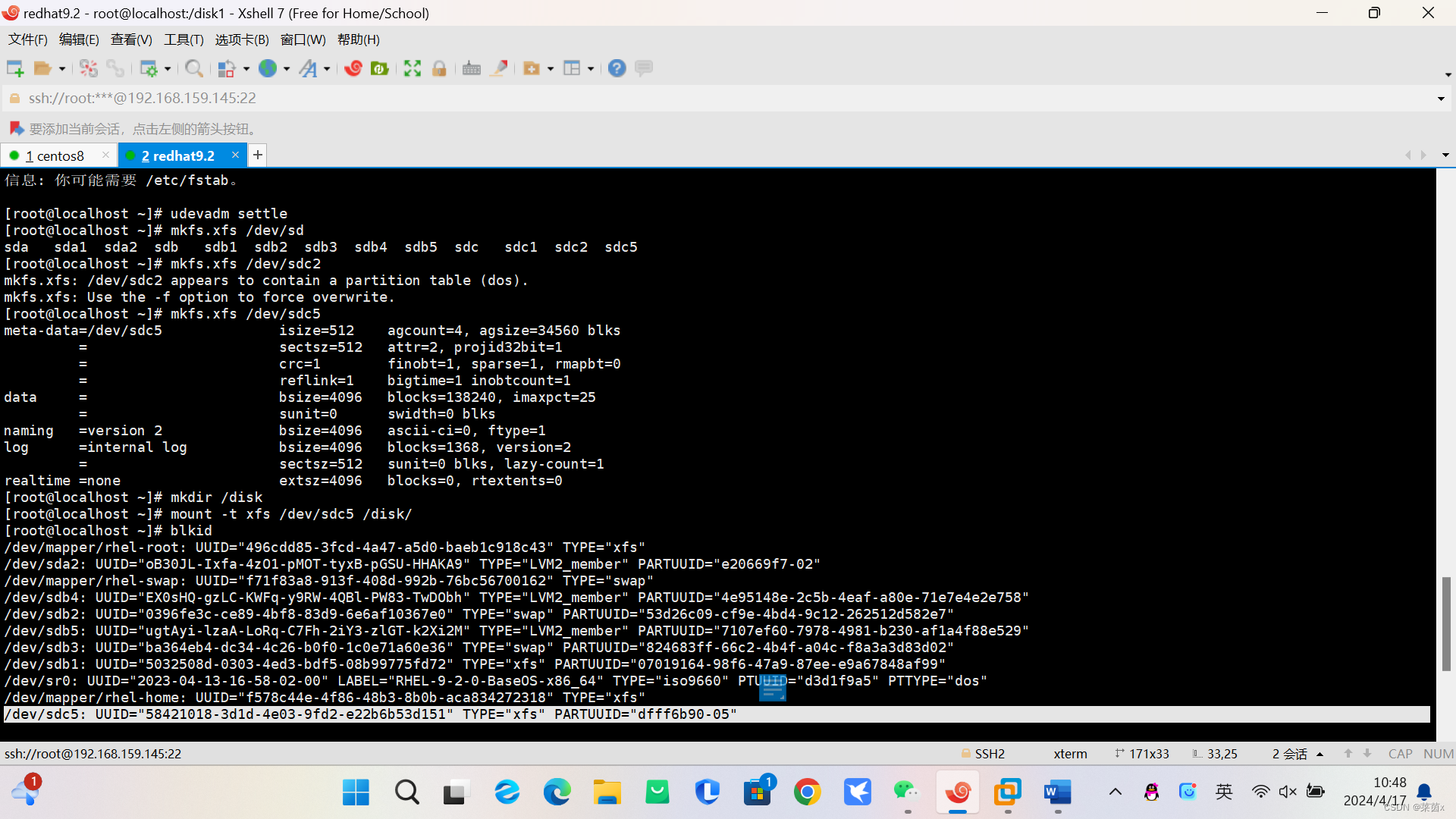Viewport: 1456px width, 819px height.
Task: Click the lock screen padlock icon
Action: click(439, 68)
